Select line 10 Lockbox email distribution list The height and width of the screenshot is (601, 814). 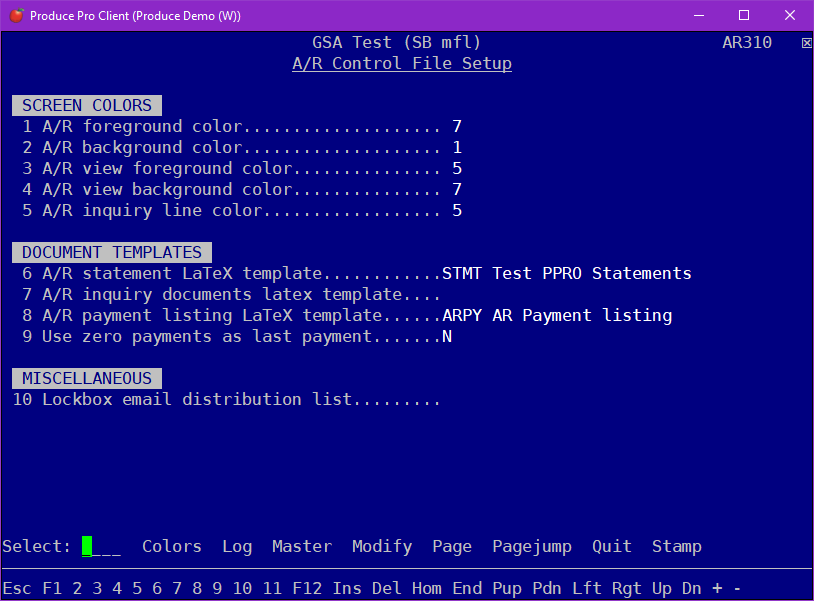(x=226, y=400)
